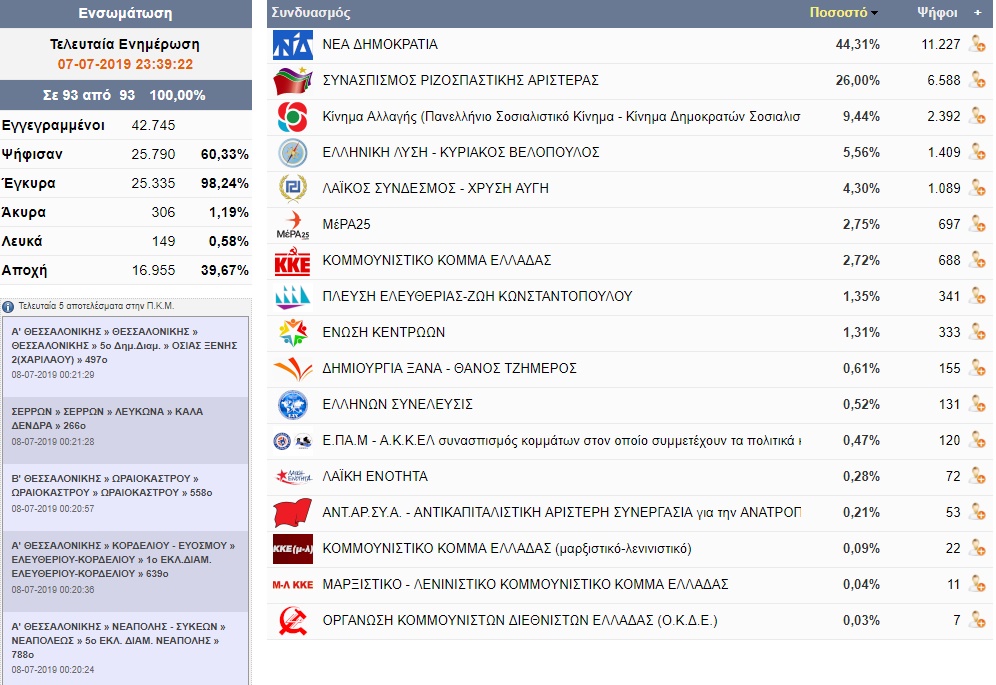Select the ΛΑΪΚΗ ΕΝΟΤΗΤΑ party name
The height and width of the screenshot is (685, 996).
click(x=375, y=477)
